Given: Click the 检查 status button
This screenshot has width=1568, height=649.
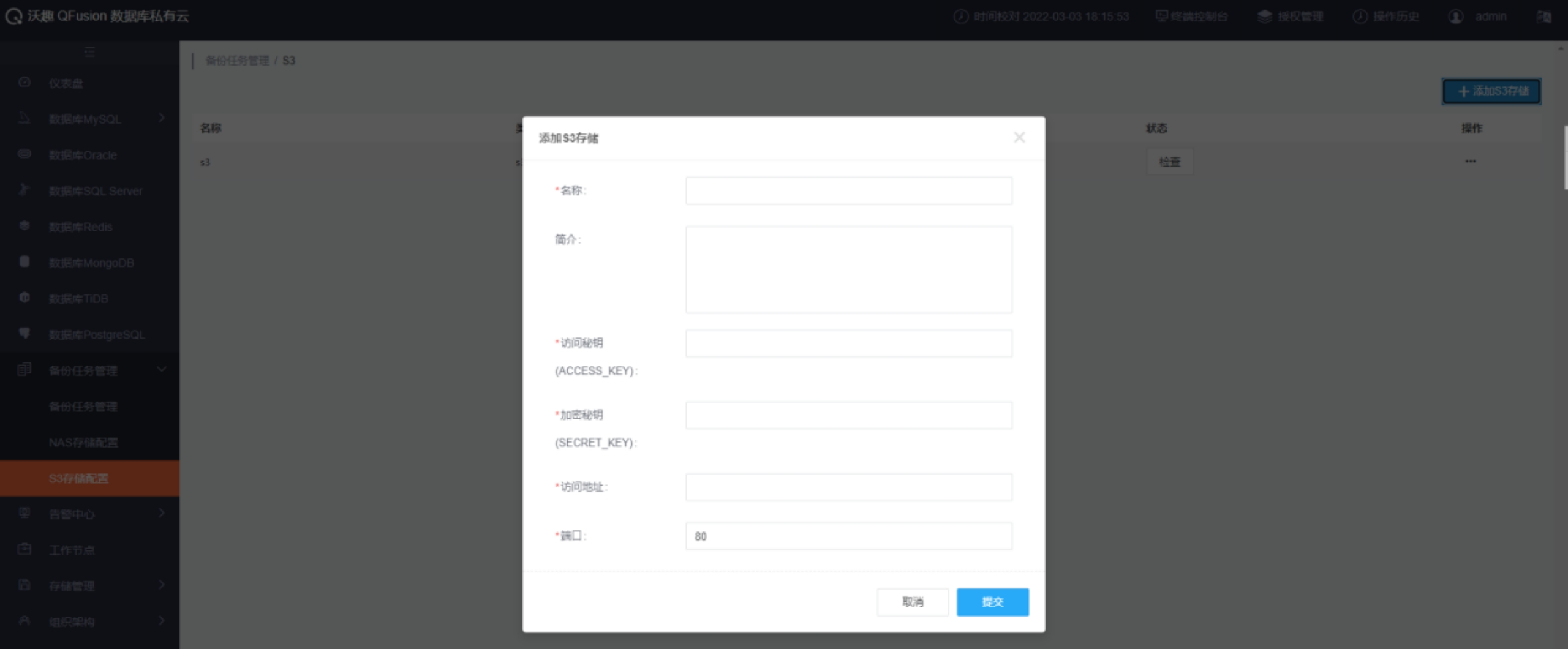Looking at the screenshot, I should point(1169,162).
